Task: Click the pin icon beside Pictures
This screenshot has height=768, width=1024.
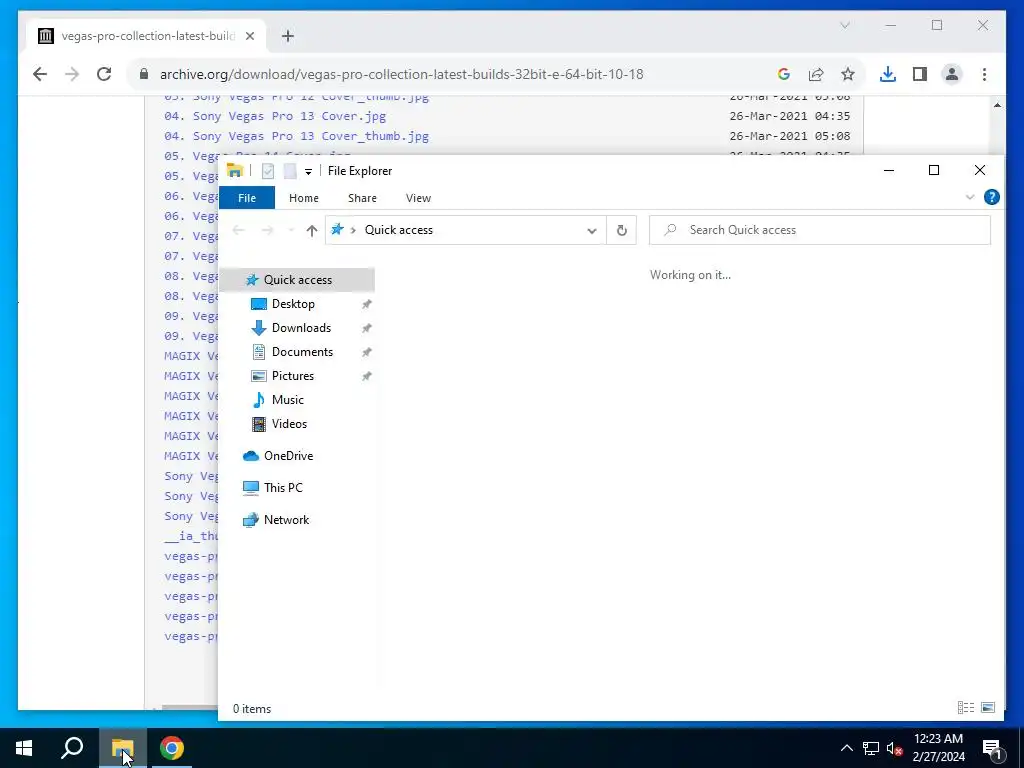Action: coord(367,377)
